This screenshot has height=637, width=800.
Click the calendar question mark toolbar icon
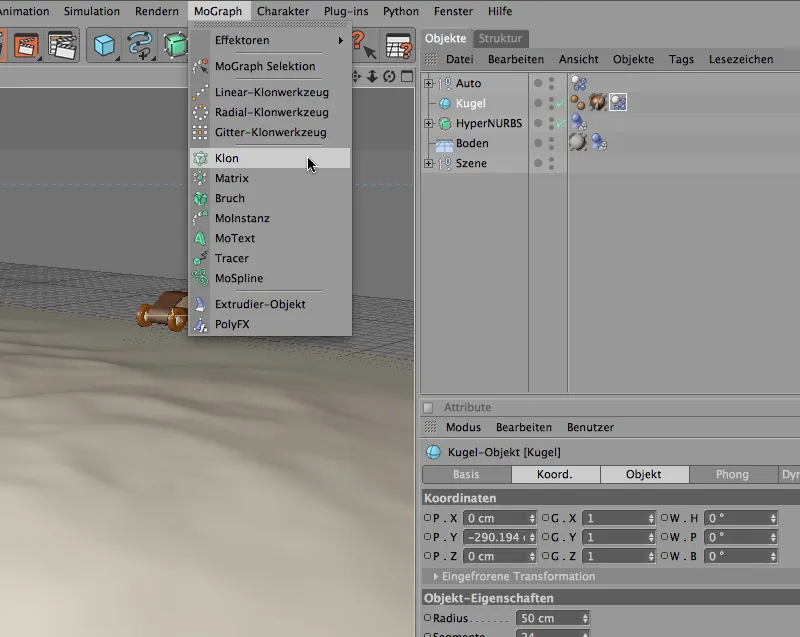(398, 45)
